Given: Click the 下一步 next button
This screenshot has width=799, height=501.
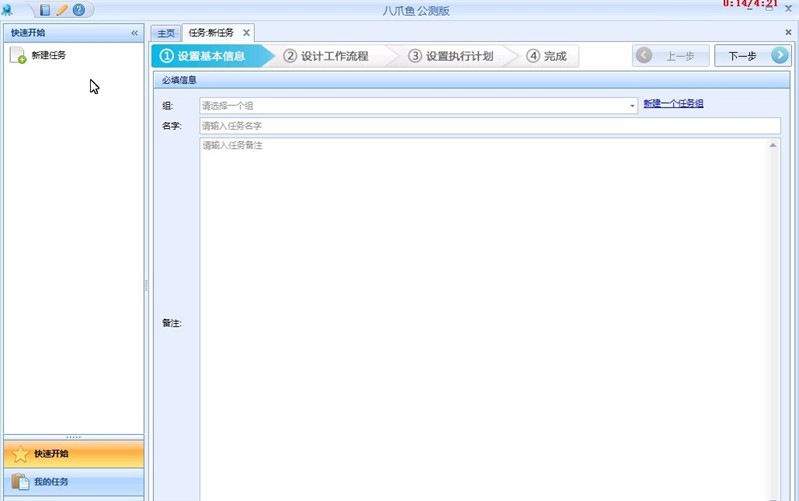Looking at the screenshot, I should click(752, 56).
